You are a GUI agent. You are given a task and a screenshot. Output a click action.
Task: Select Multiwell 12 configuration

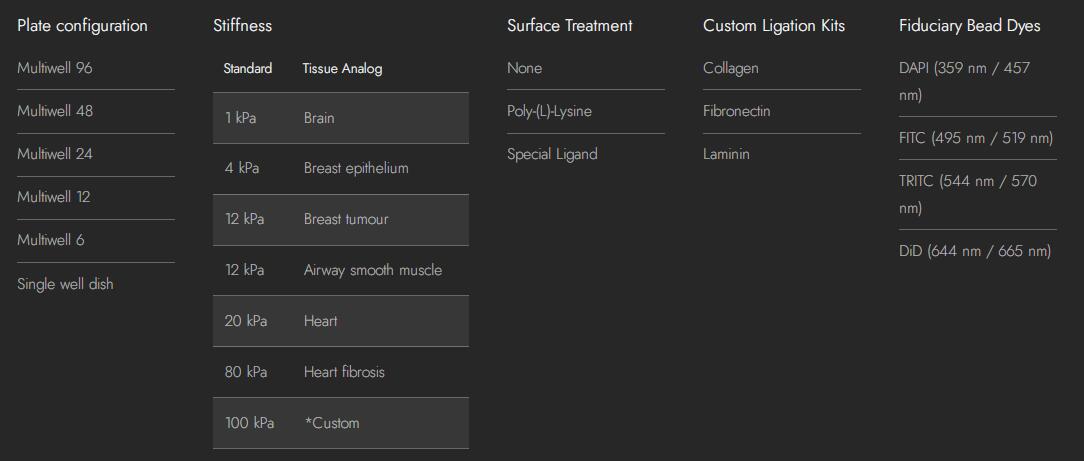tap(54, 197)
